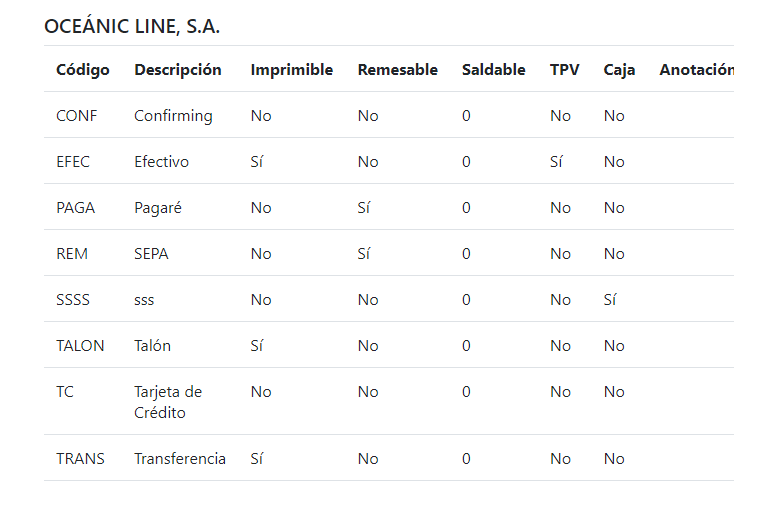Click the Pagaré description cell
Screen dimensions: 778x507
click(158, 208)
